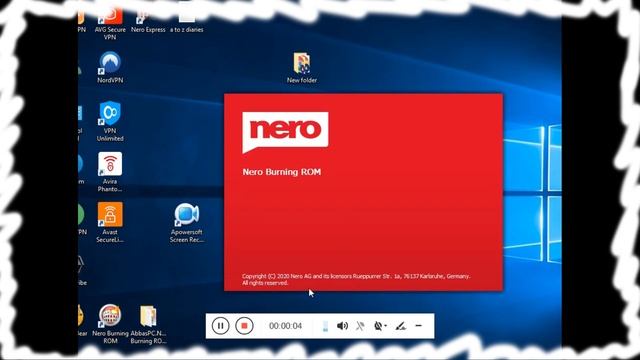This screenshot has width=640, height=360.
Task: Select the a to z diaries desktop icon
Action: pyautogui.click(x=187, y=20)
